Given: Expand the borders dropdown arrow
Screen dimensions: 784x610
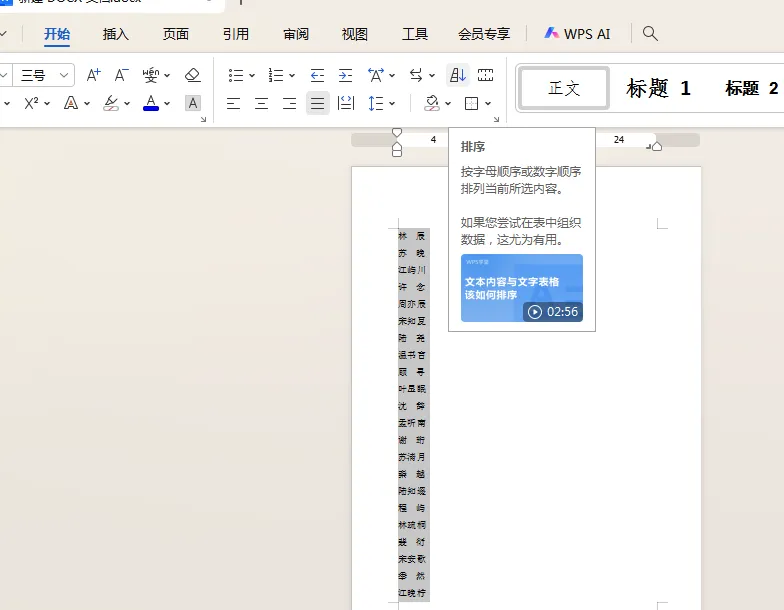Looking at the screenshot, I should tap(488, 104).
